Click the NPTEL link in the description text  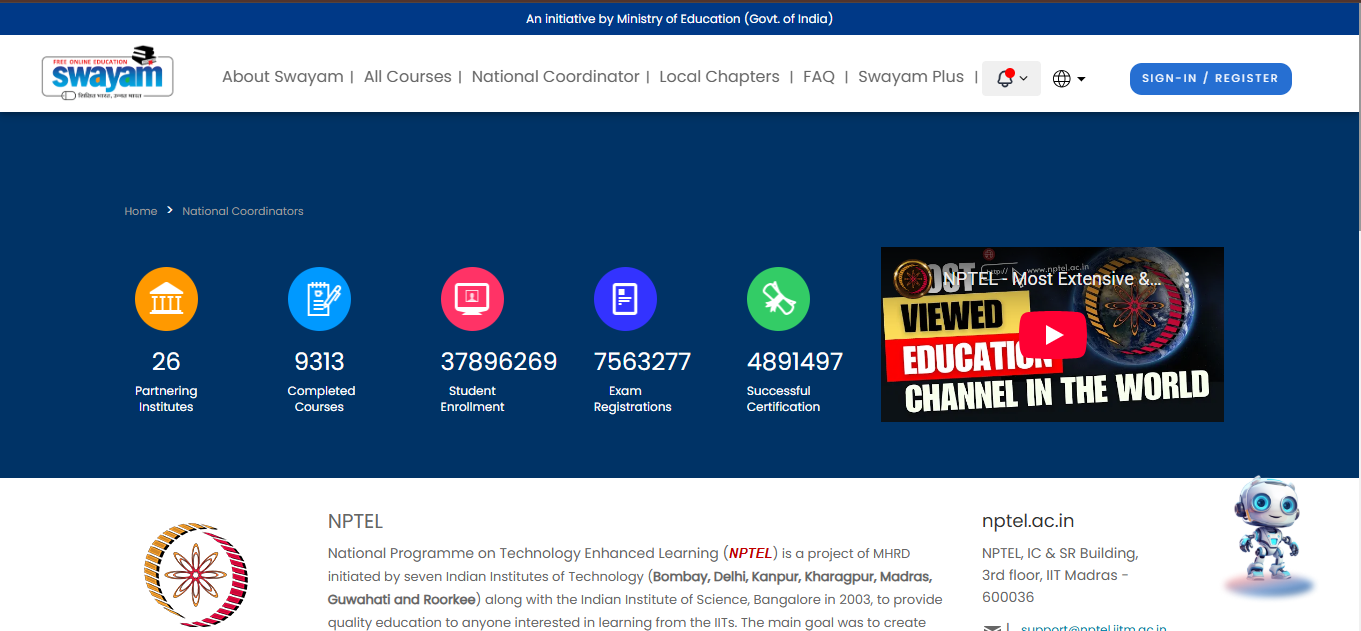tap(748, 553)
